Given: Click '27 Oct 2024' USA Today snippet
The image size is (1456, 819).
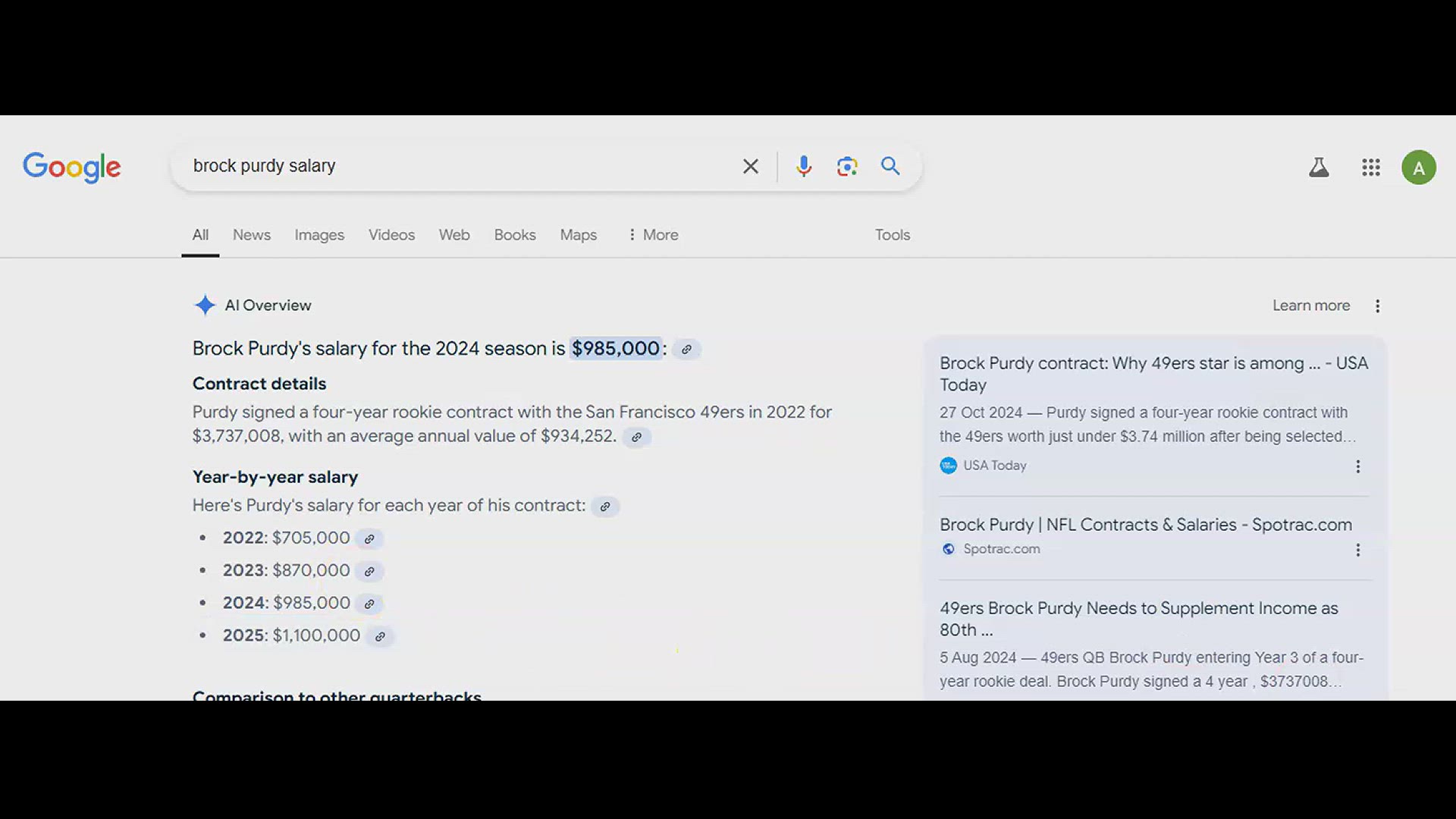Looking at the screenshot, I should (1147, 425).
